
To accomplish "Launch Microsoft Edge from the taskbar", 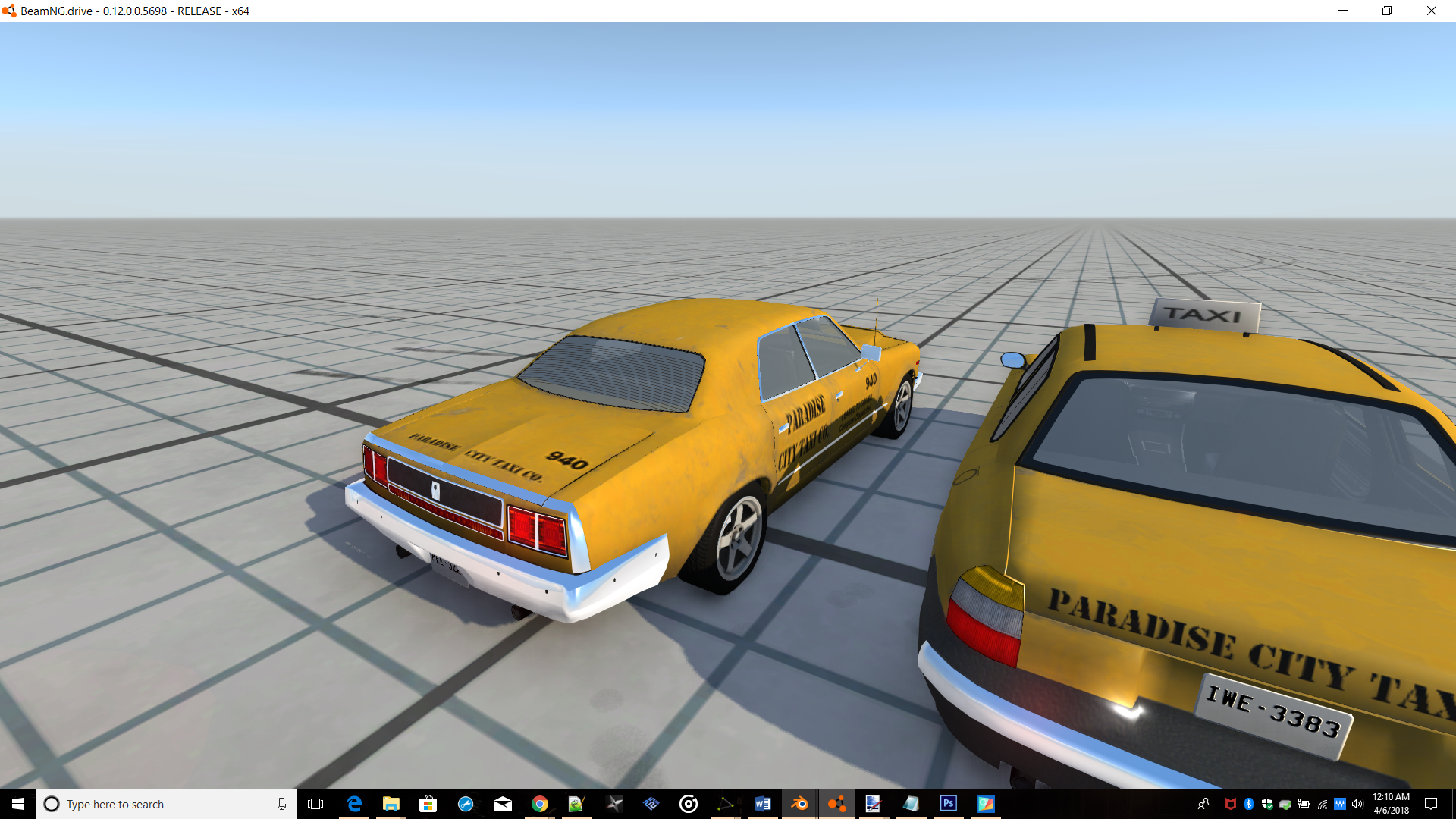I will coord(354,804).
